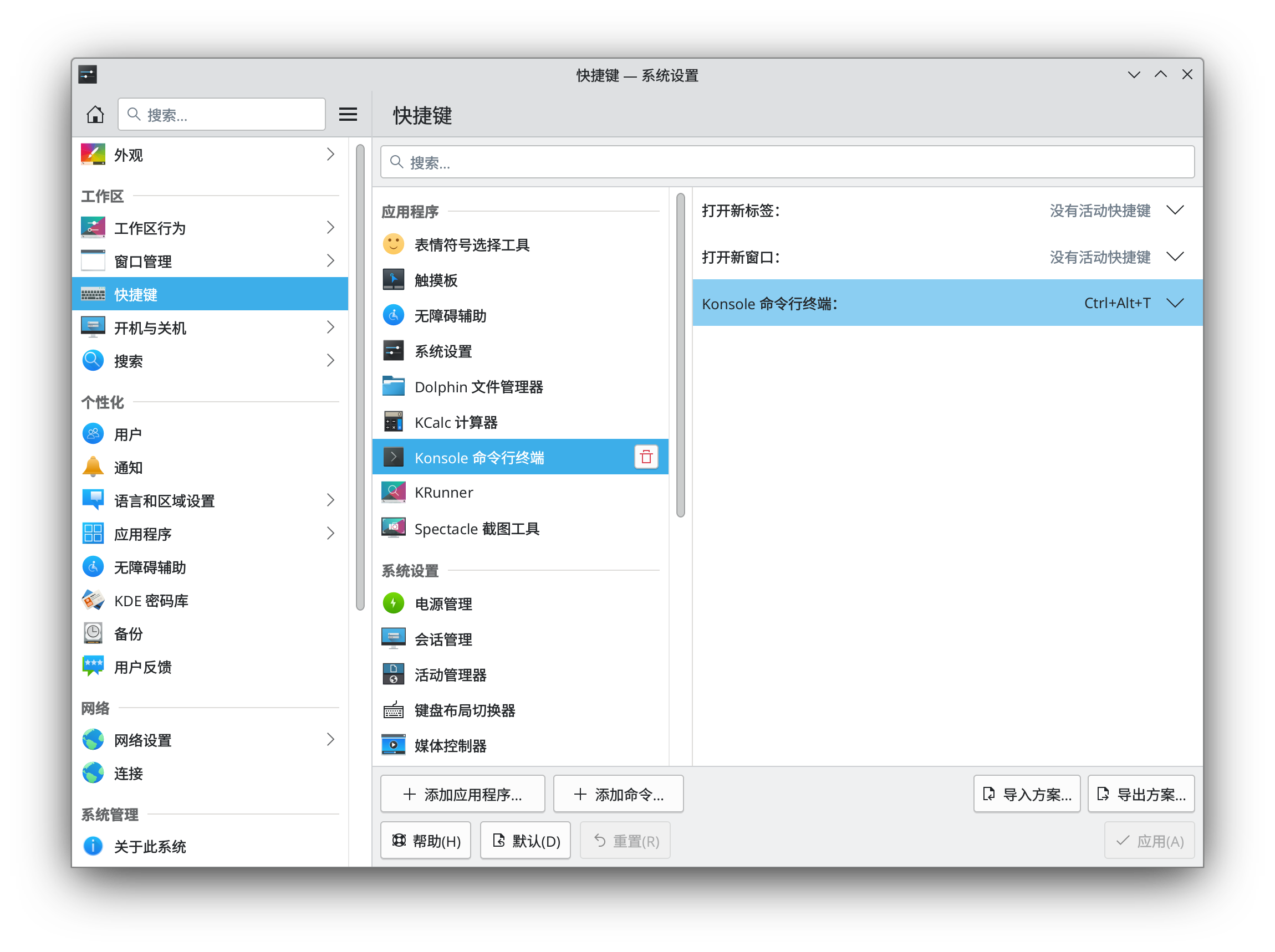Screen dimensions: 1275x952
Task: Select KRunner in the application list
Action: [x=443, y=493]
